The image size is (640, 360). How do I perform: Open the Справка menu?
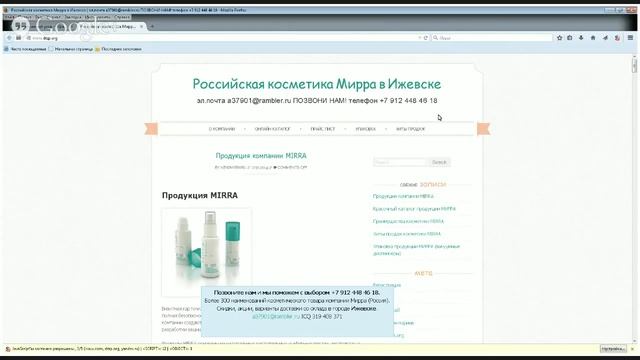122,17
